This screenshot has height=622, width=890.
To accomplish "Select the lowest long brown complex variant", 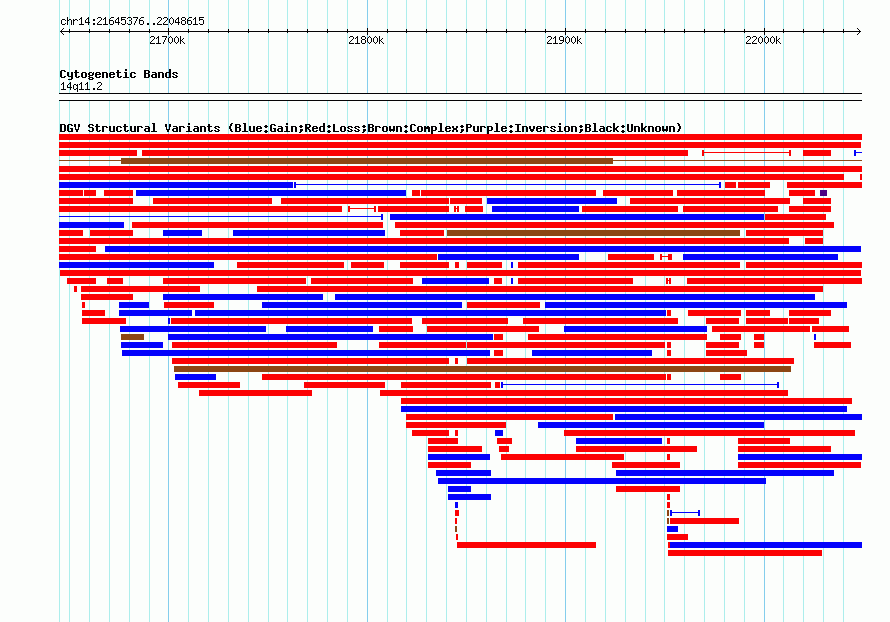I will (x=482, y=369).
